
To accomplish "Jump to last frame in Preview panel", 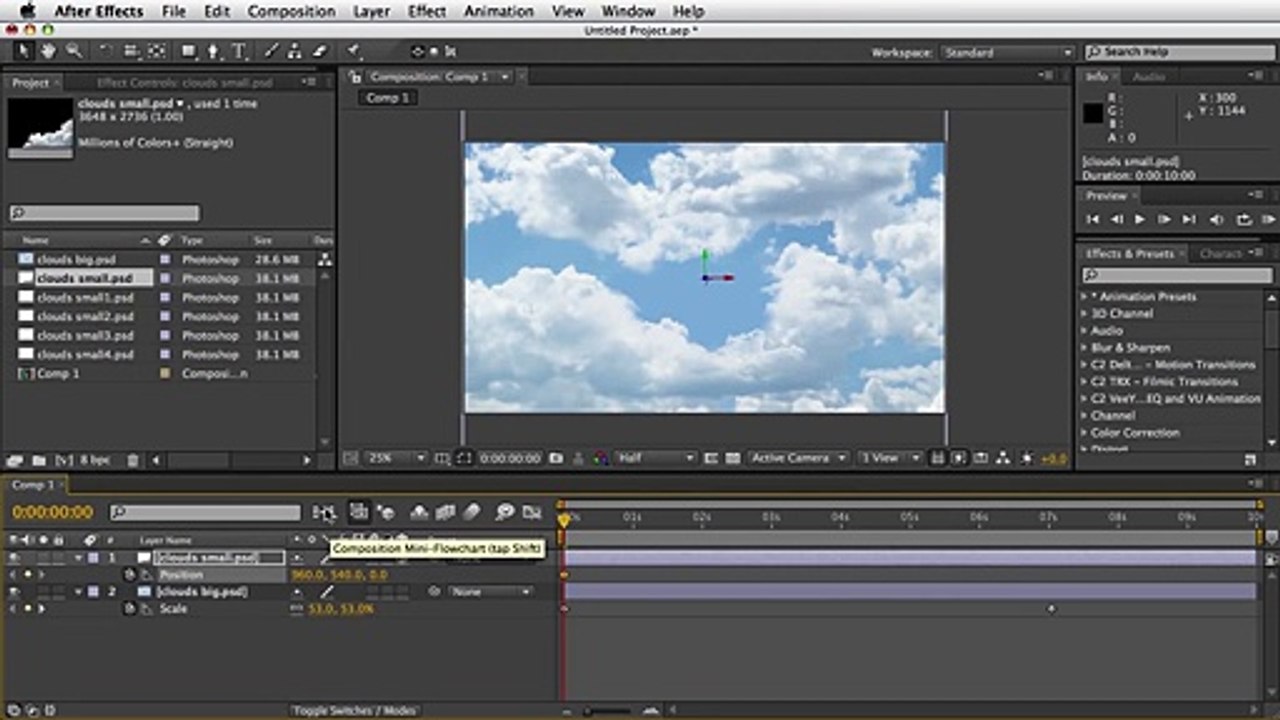I will tap(1189, 219).
